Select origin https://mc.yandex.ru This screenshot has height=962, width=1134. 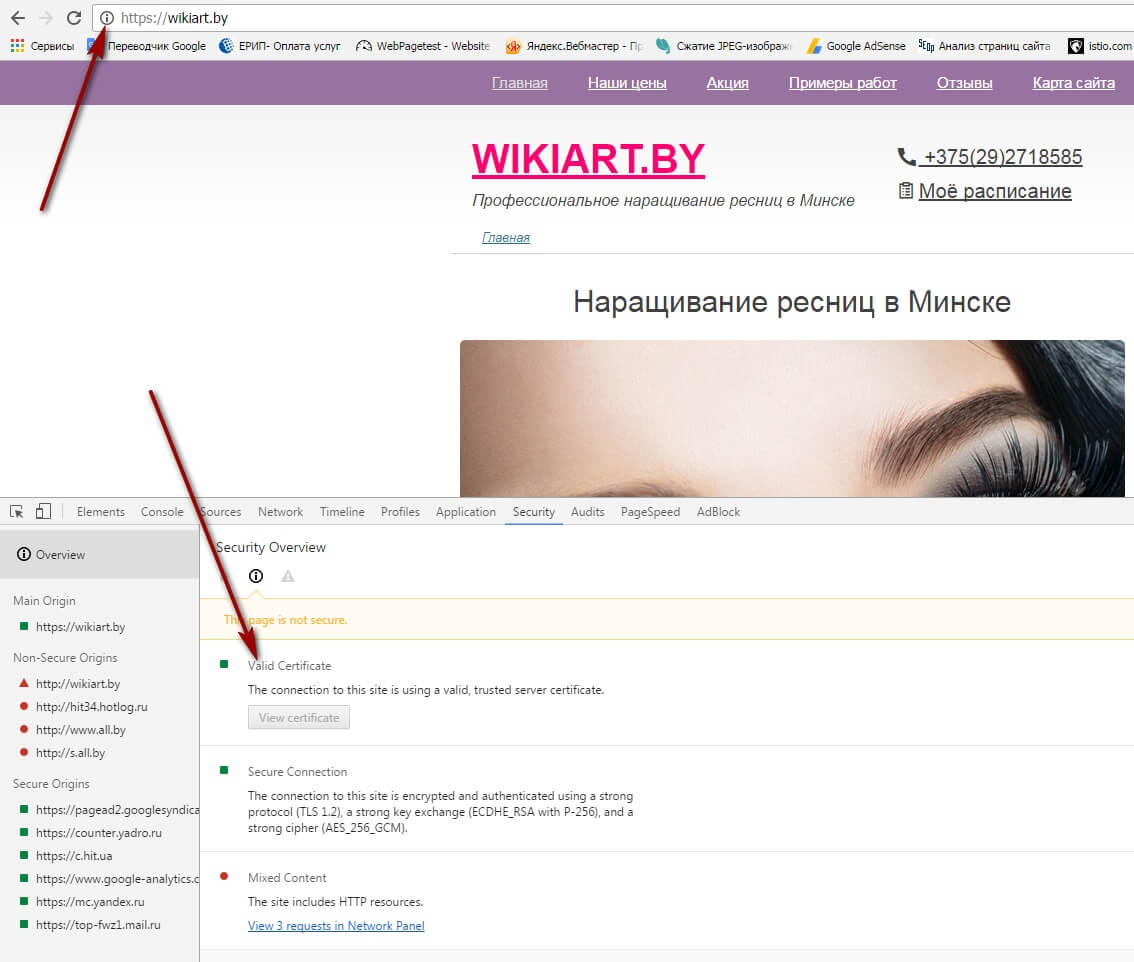click(90, 901)
